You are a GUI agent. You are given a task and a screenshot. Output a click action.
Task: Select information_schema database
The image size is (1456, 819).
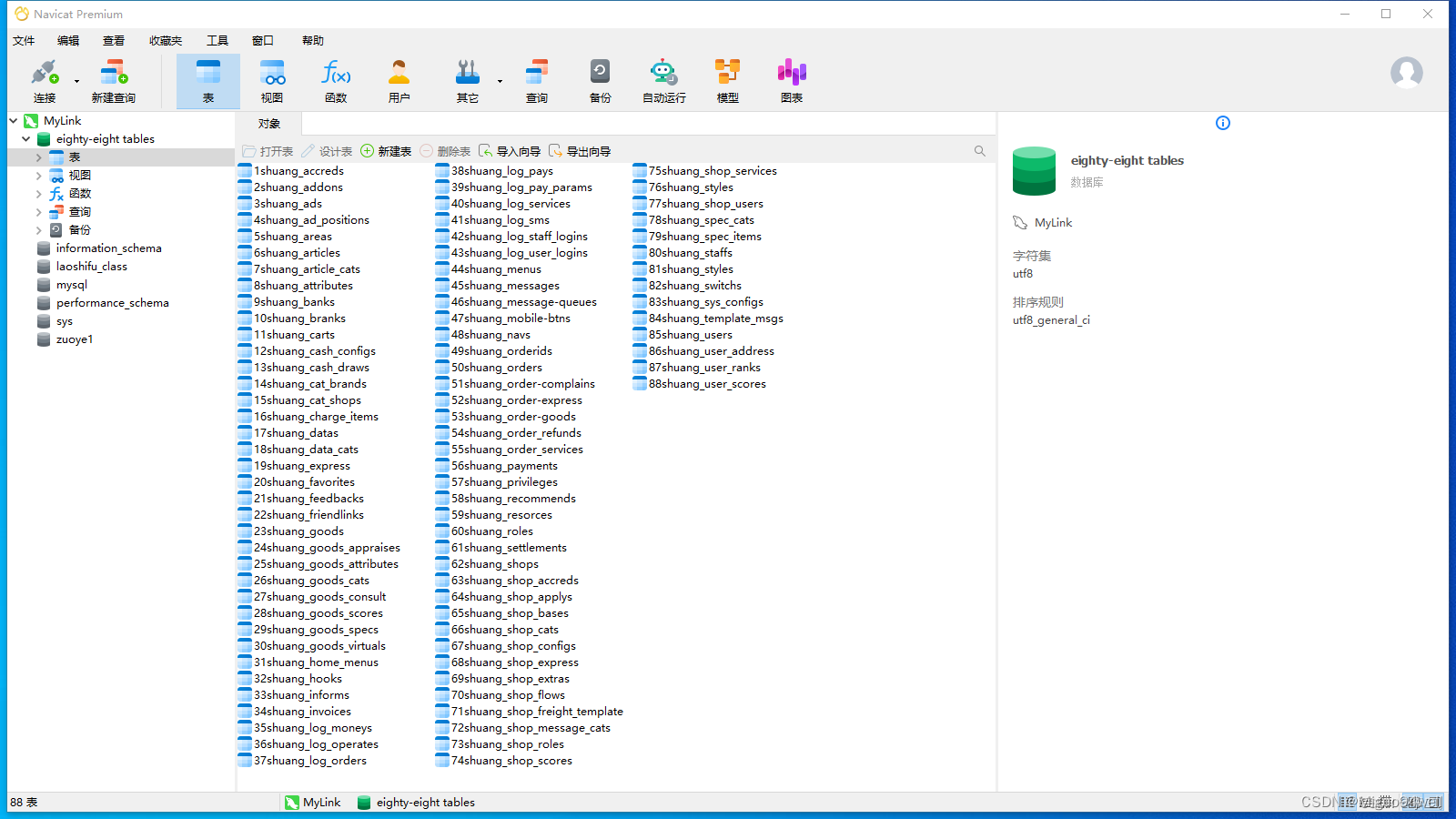coord(108,248)
